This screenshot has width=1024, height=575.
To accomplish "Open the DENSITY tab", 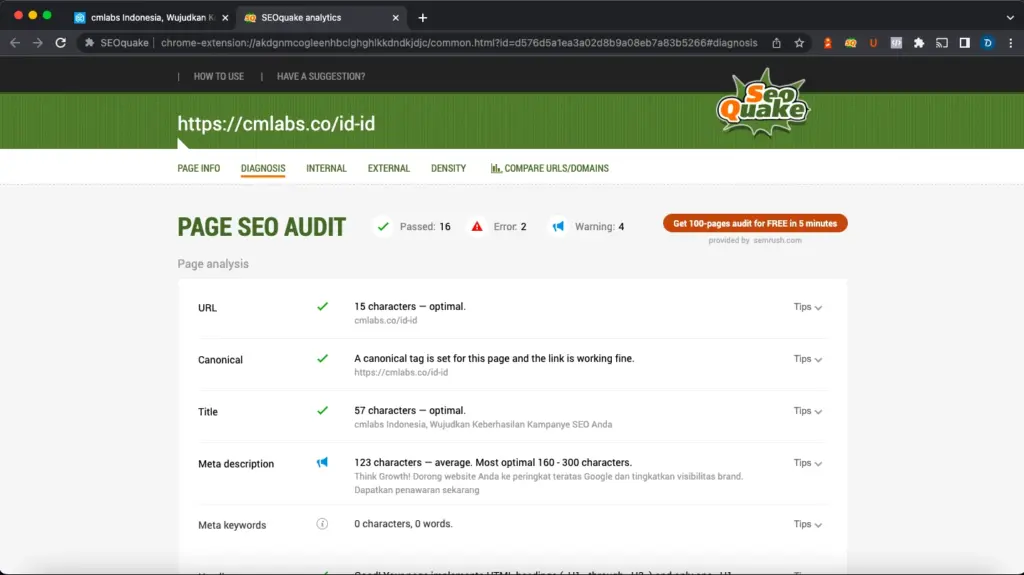I will pyautogui.click(x=449, y=168).
